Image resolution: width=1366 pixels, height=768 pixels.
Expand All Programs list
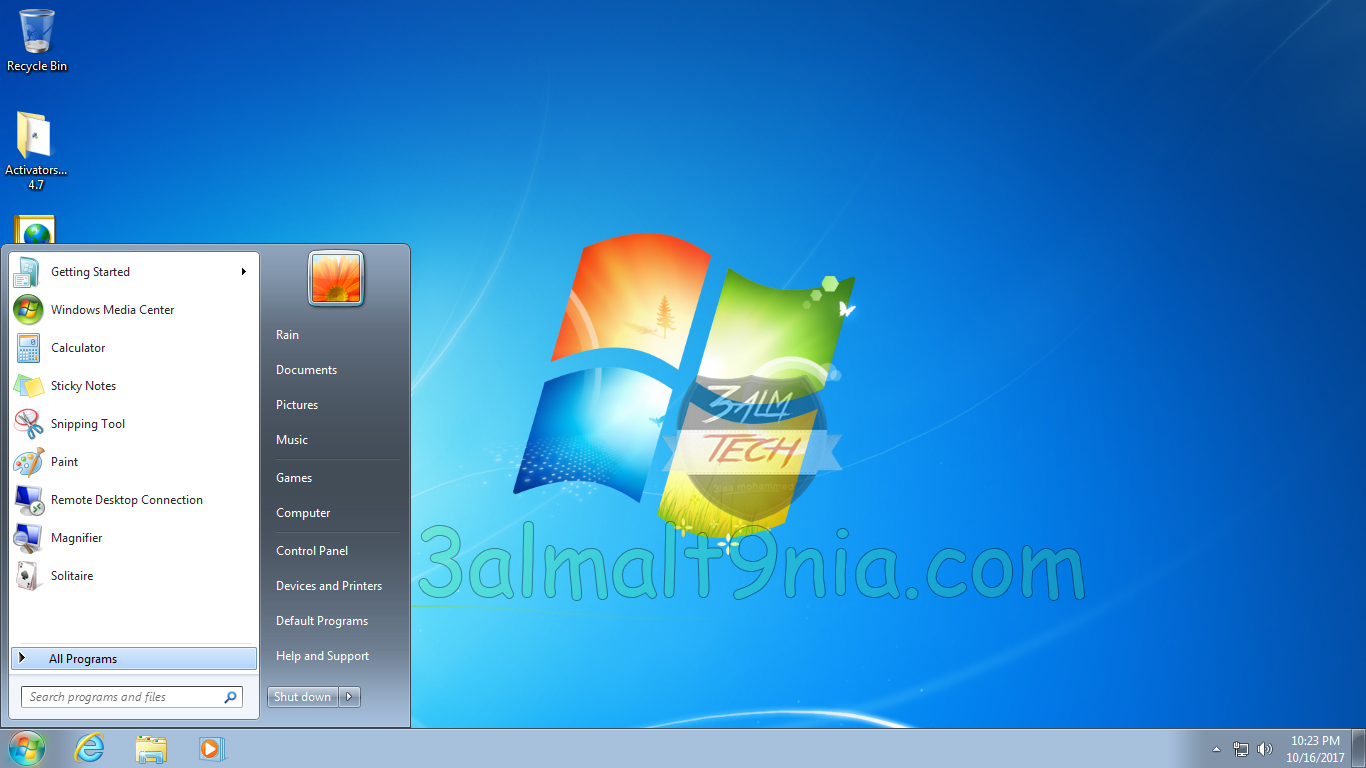click(x=134, y=659)
